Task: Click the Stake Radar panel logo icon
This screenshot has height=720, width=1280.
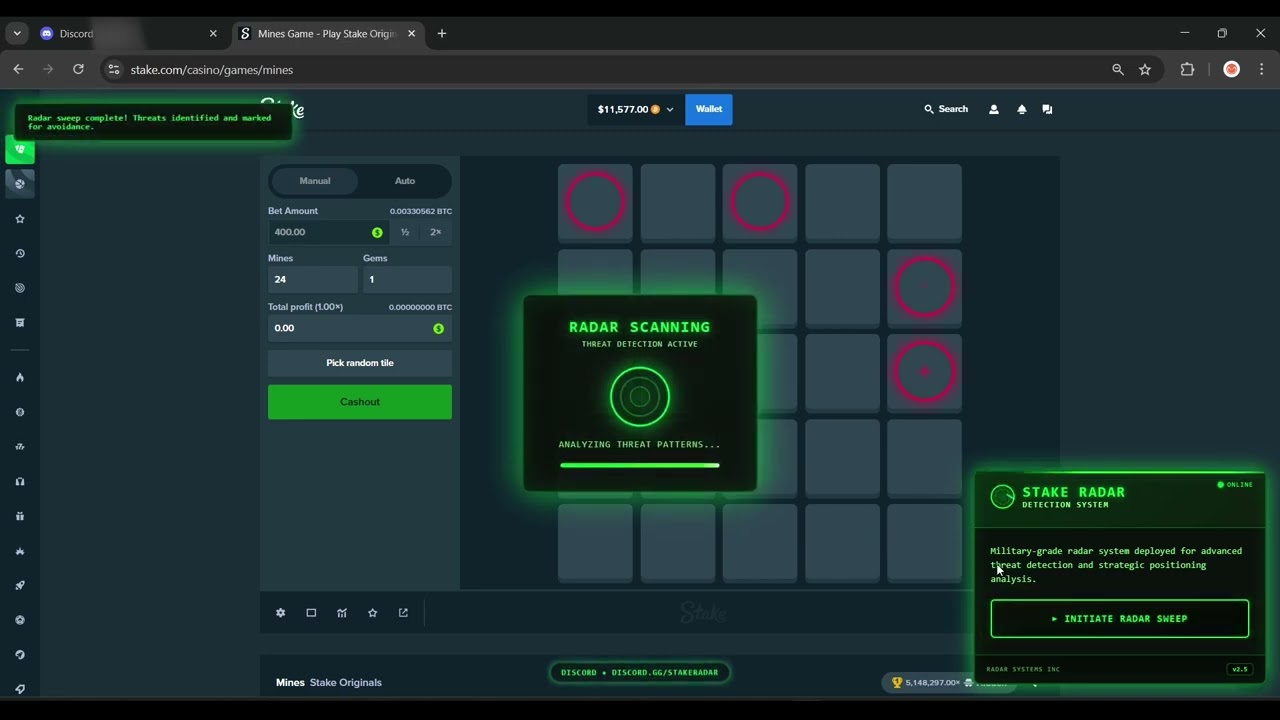Action: (1002, 497)
